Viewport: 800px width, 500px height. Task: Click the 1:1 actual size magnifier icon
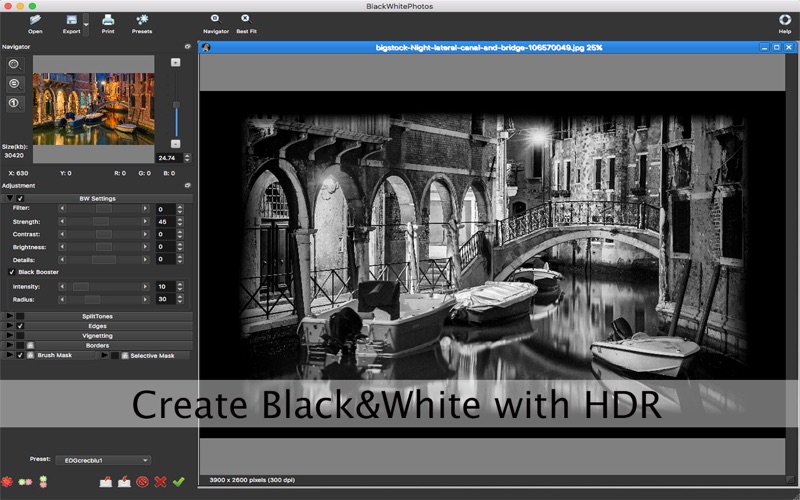click(x=14, y=104)
